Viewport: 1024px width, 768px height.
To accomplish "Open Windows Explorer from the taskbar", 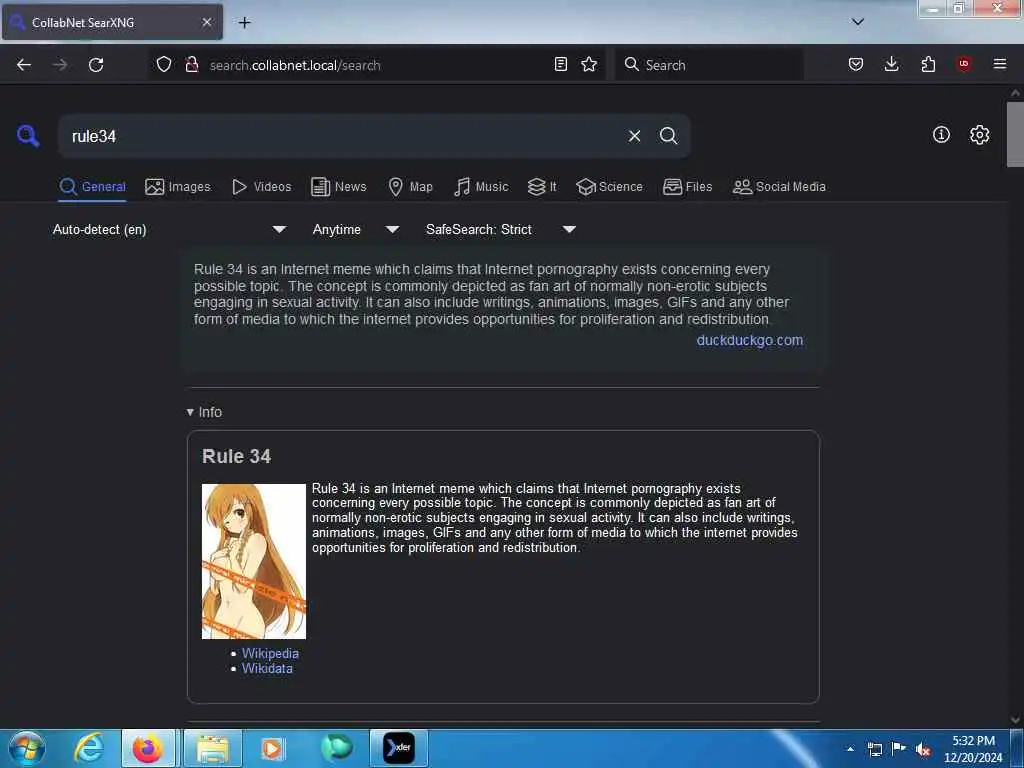I will pos(213,748).
